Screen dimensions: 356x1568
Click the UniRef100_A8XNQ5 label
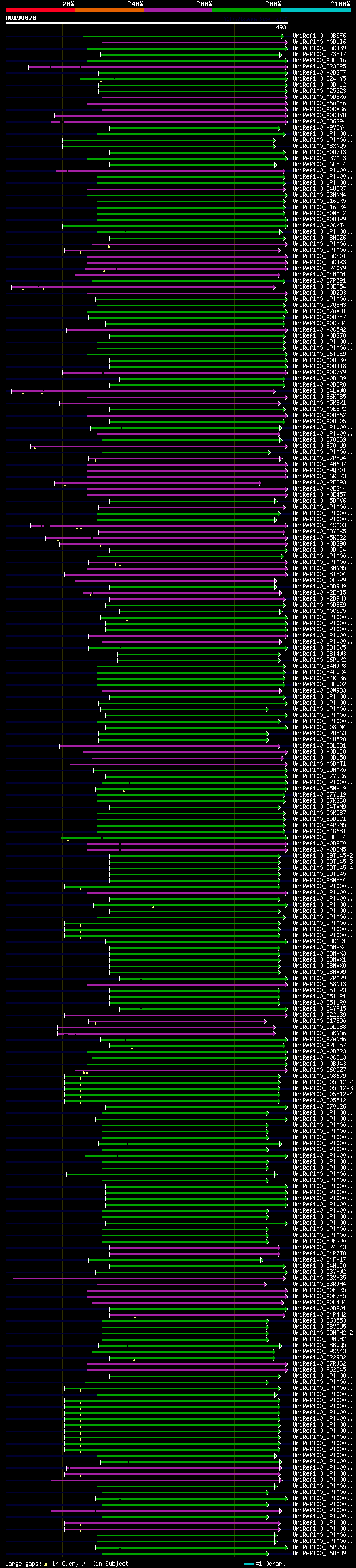coord(319,146)
